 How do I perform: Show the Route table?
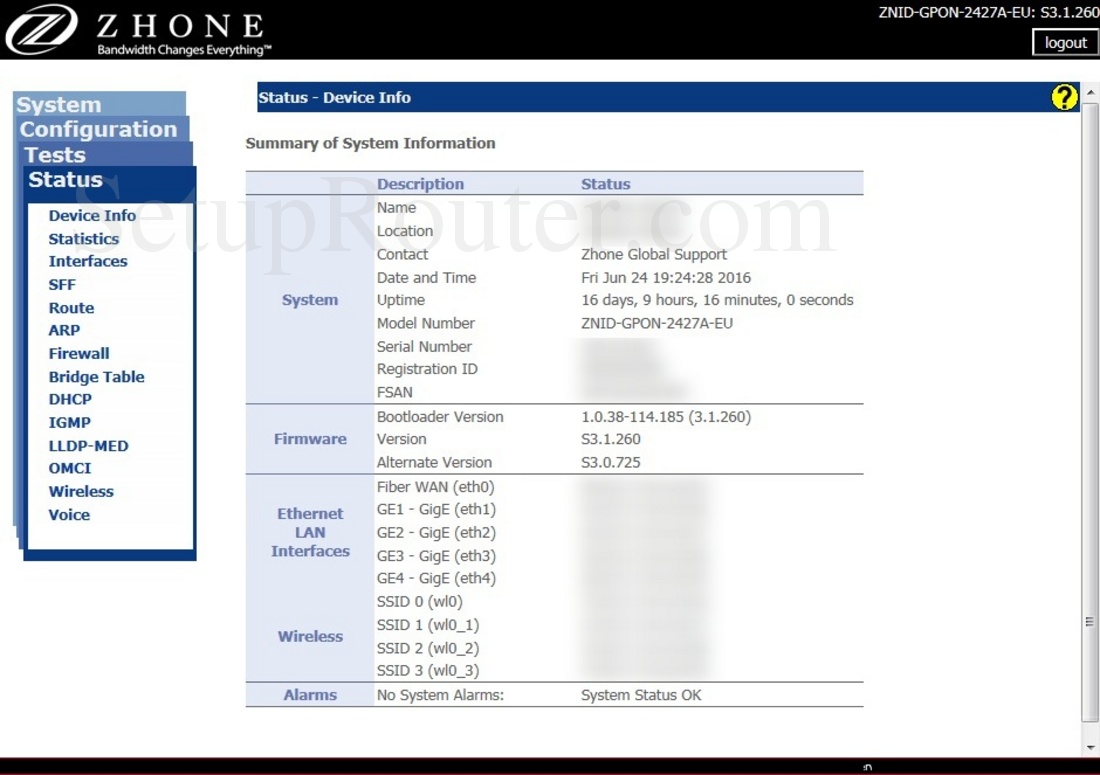[71, 308]
